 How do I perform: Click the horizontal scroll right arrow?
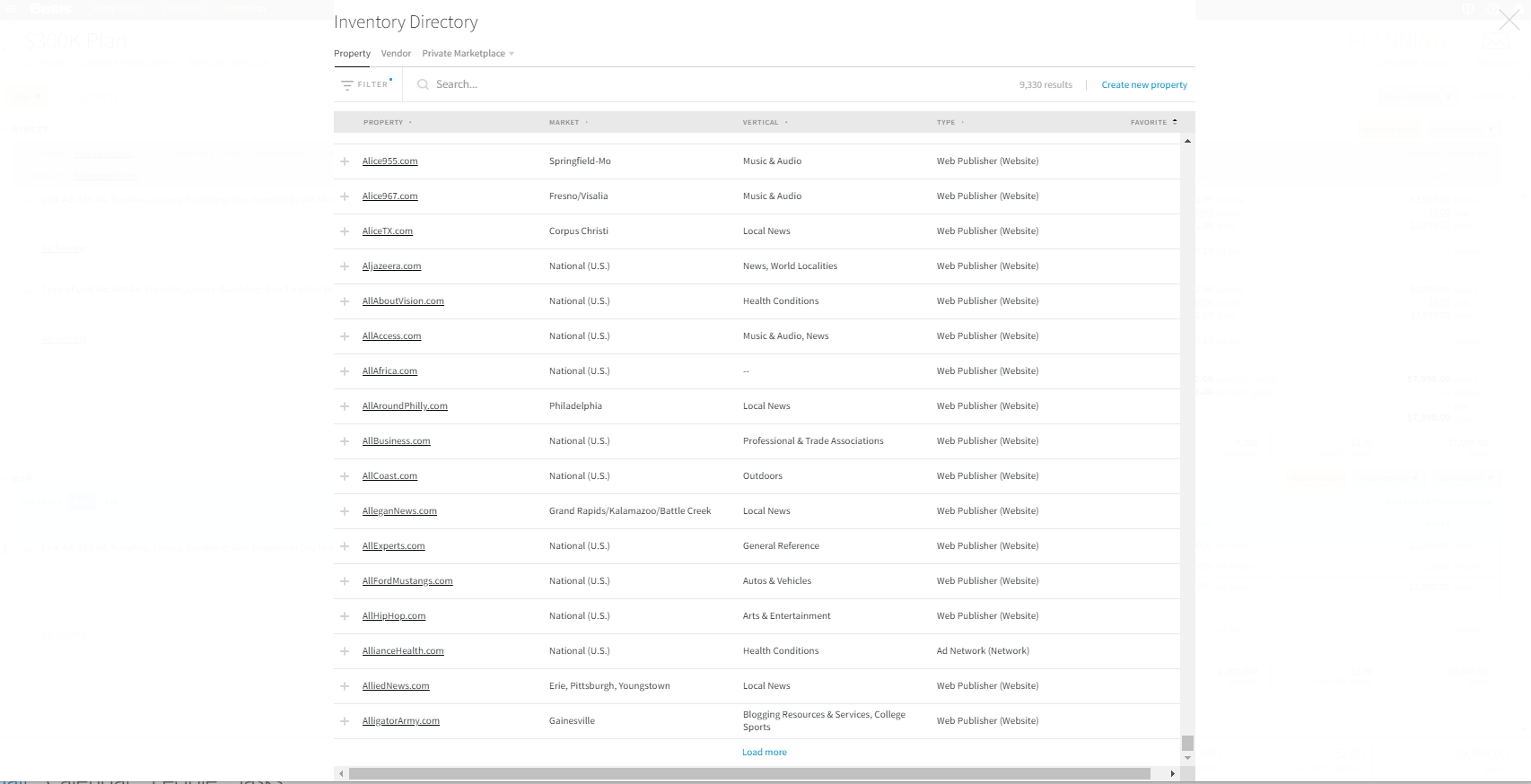coord(1172,773)
